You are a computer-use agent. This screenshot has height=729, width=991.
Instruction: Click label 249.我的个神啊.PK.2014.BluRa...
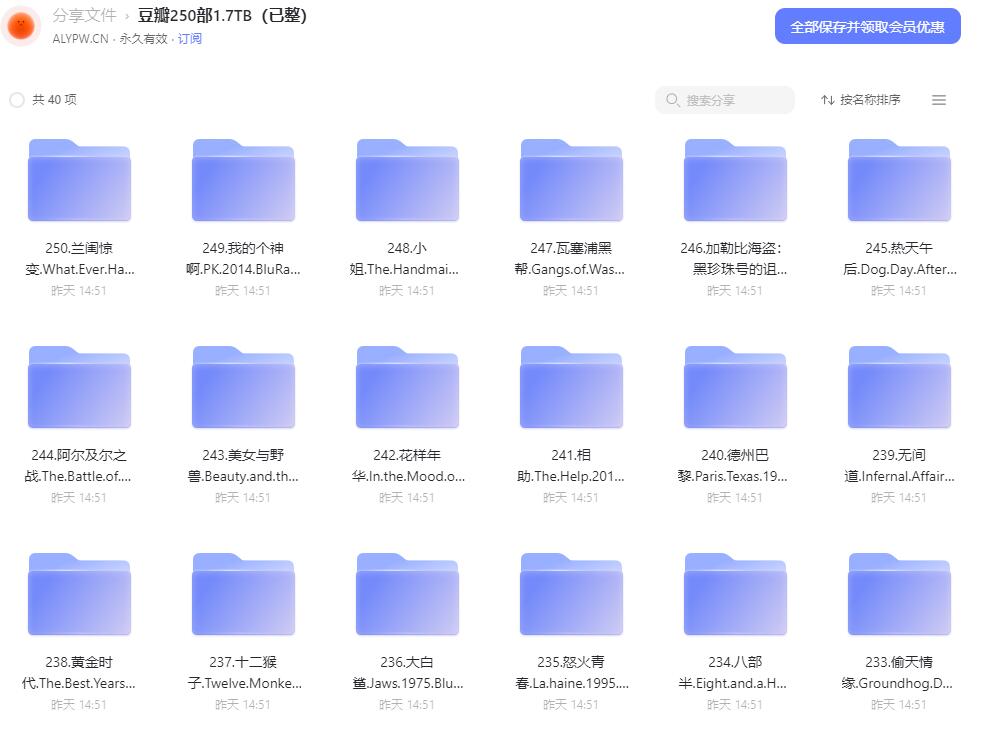point(243,259)
